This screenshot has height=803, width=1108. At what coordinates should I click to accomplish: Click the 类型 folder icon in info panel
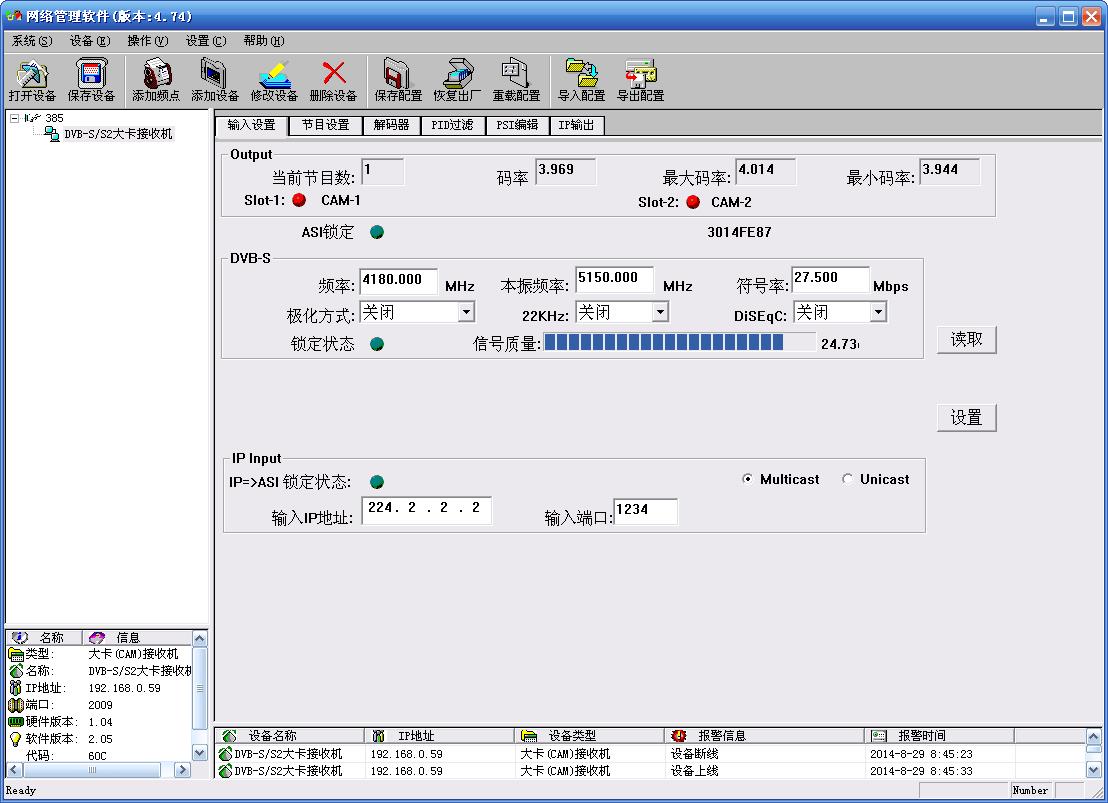coord(16,655)
